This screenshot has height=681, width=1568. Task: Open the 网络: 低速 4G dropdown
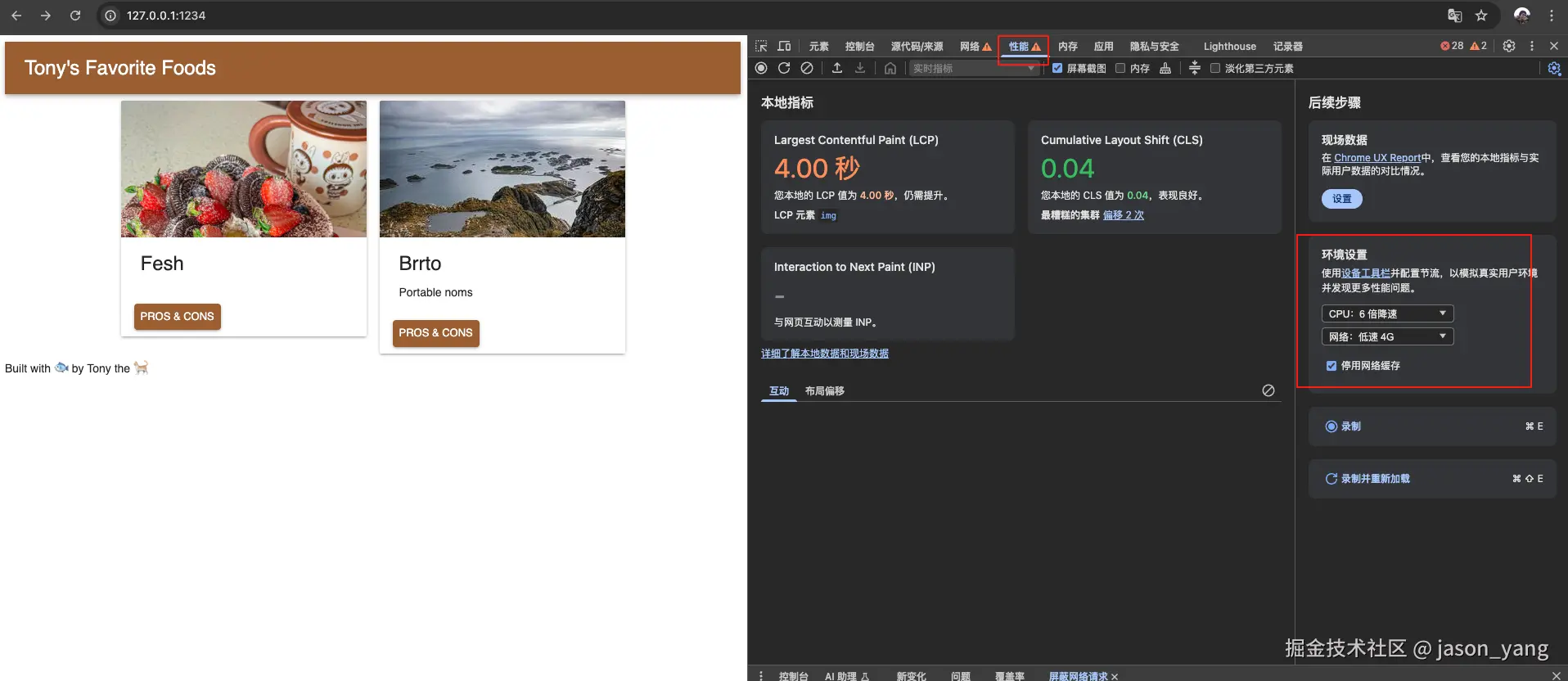tap(1387, 336)
